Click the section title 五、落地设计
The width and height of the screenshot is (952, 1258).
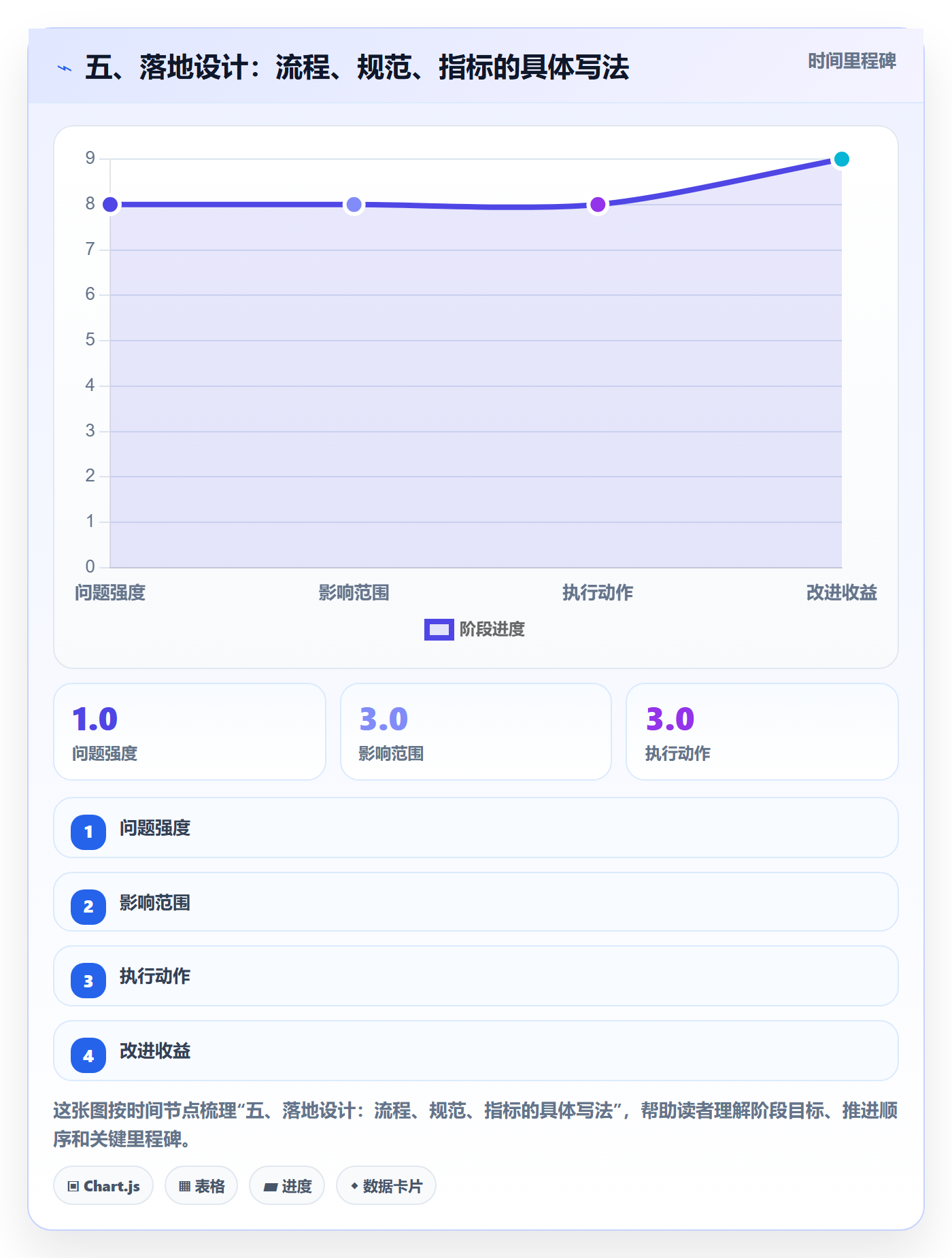[357, 67]
